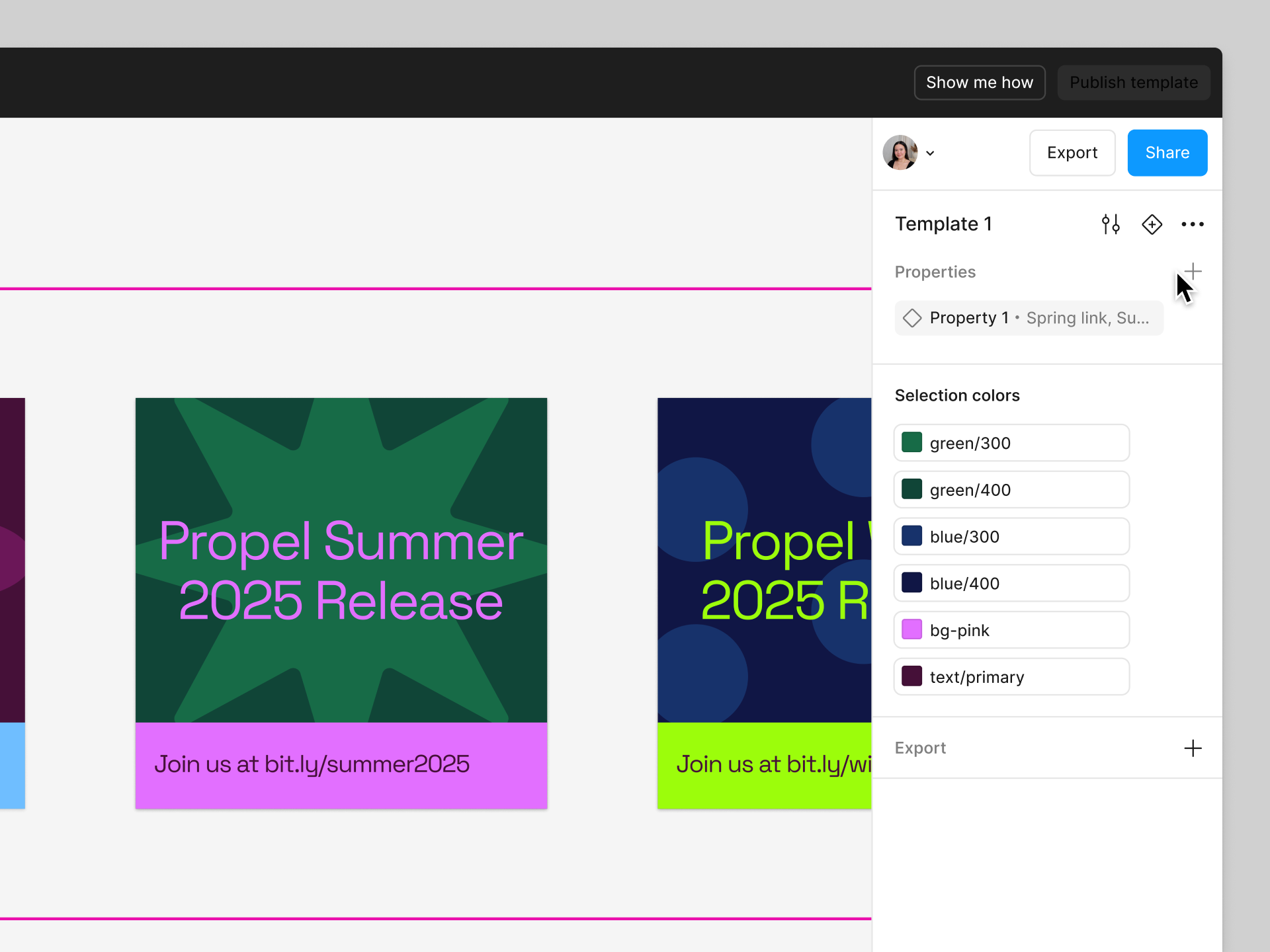Click the Property 1 diamond variant icon
The height and width of the screenshot is (952, 1270).
point(912,318)
